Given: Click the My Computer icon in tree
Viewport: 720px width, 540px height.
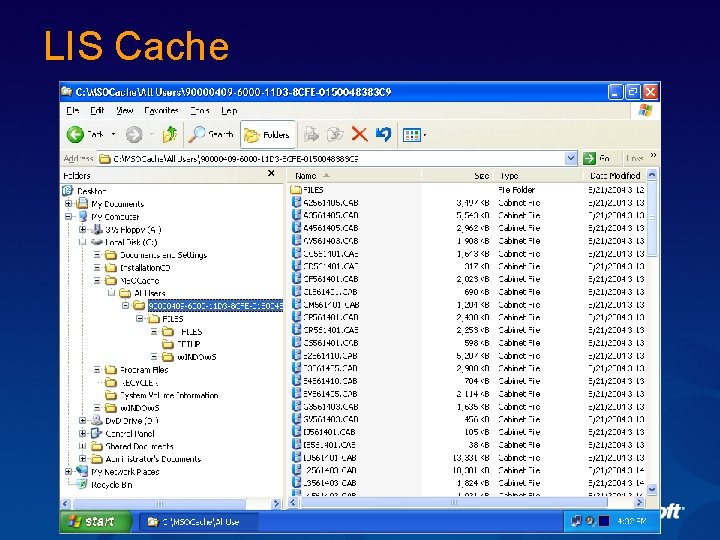Looking at the screenshot, I should point(83,216).
